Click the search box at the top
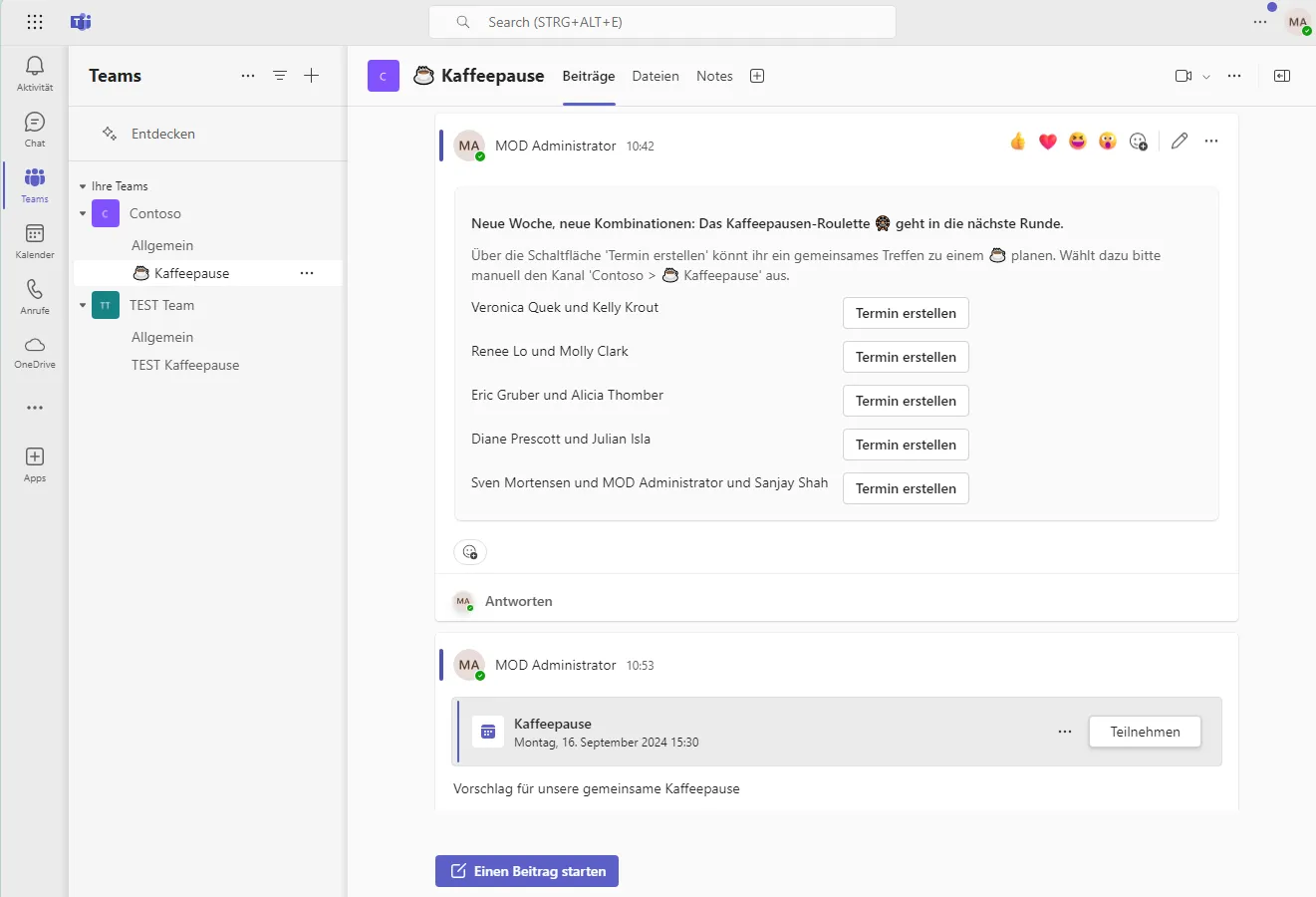Screen dimensions: 1316x897 coord(662,22)
